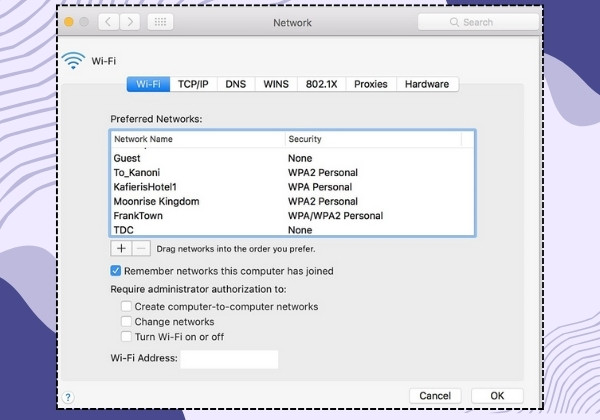Enable Turn Wi-Fi on or off checkbox

(x=126, y=337)
